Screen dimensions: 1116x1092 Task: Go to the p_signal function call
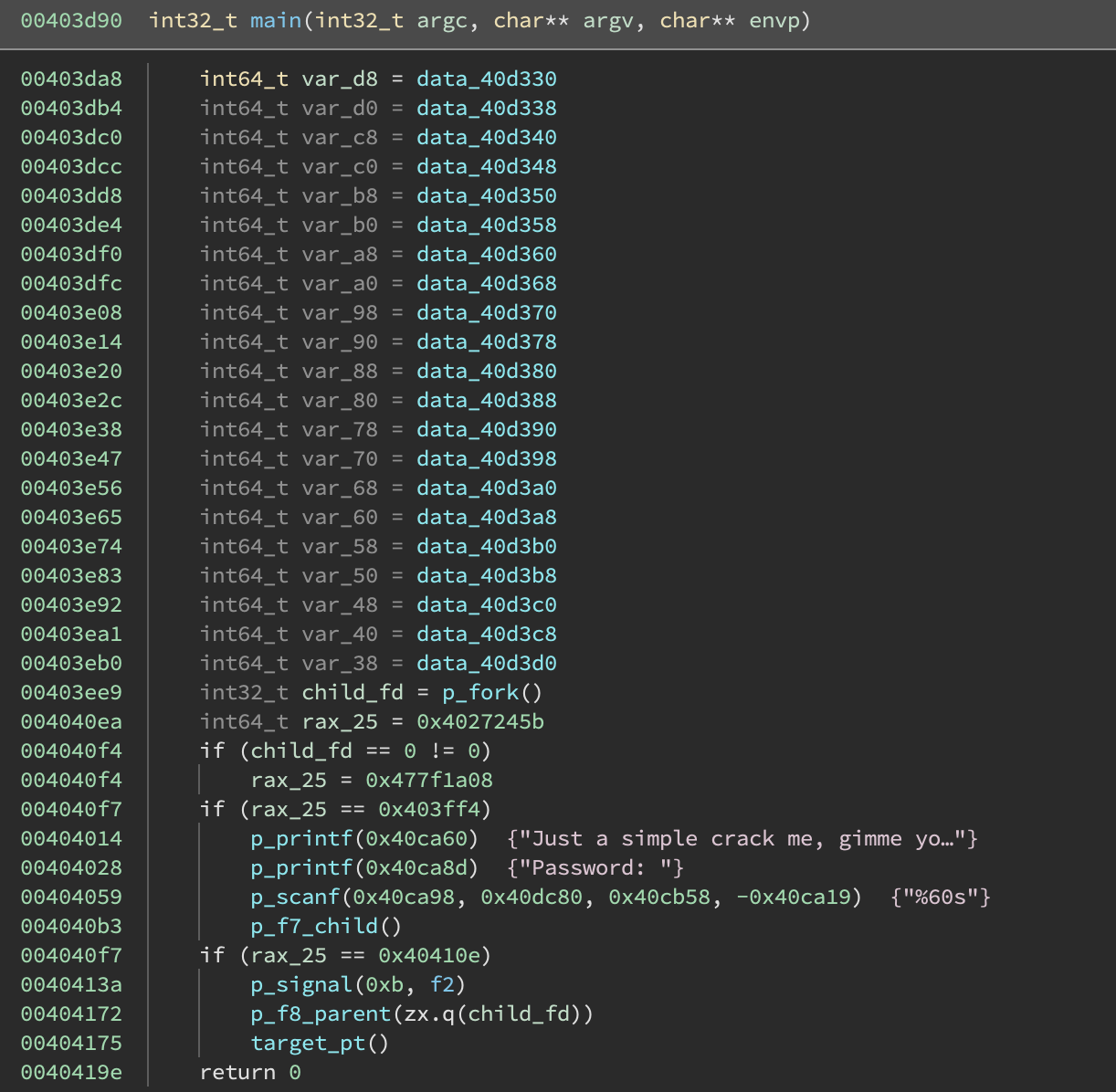click(x=300, y=984)
